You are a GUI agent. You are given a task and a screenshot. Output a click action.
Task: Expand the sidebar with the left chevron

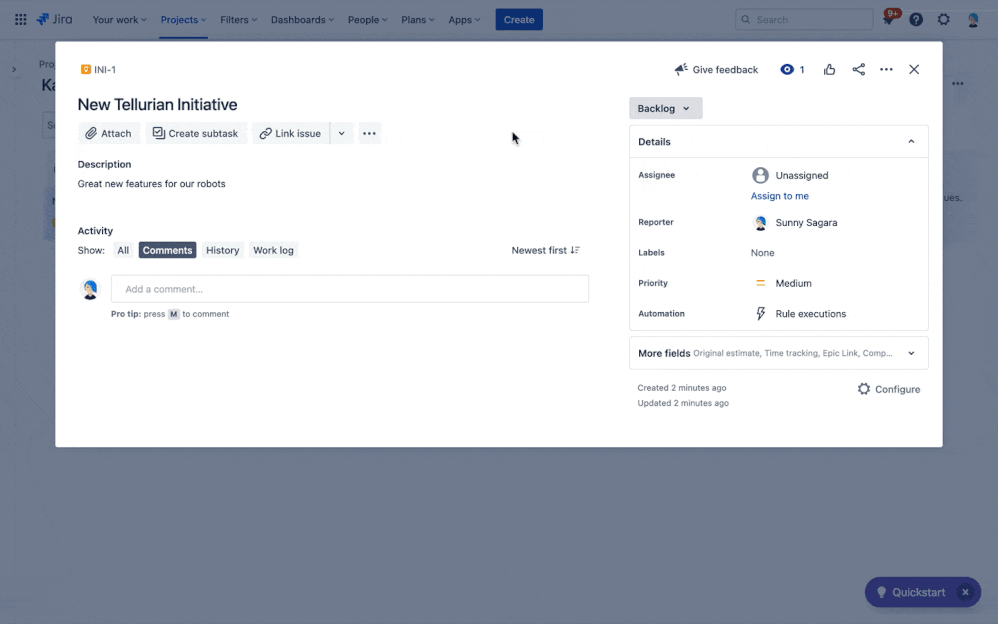14,69
